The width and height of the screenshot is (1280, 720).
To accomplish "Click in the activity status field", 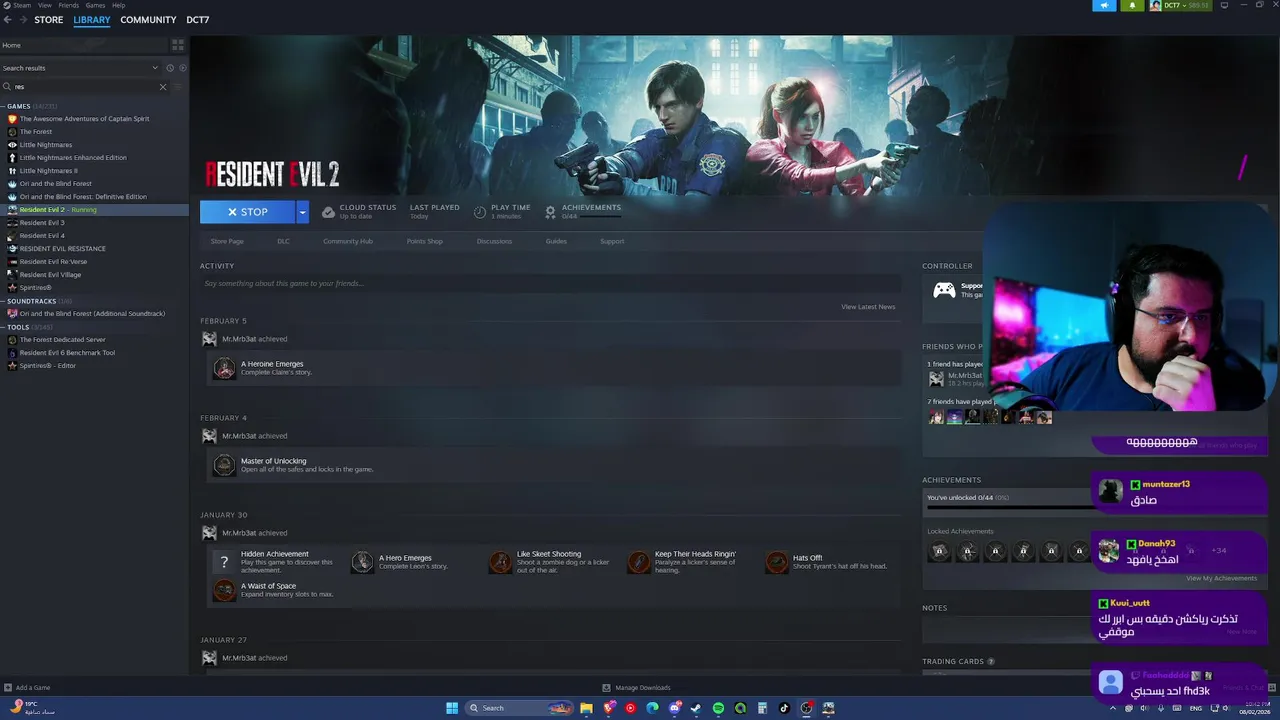I will pyautogui.click(x=548, y=284).
